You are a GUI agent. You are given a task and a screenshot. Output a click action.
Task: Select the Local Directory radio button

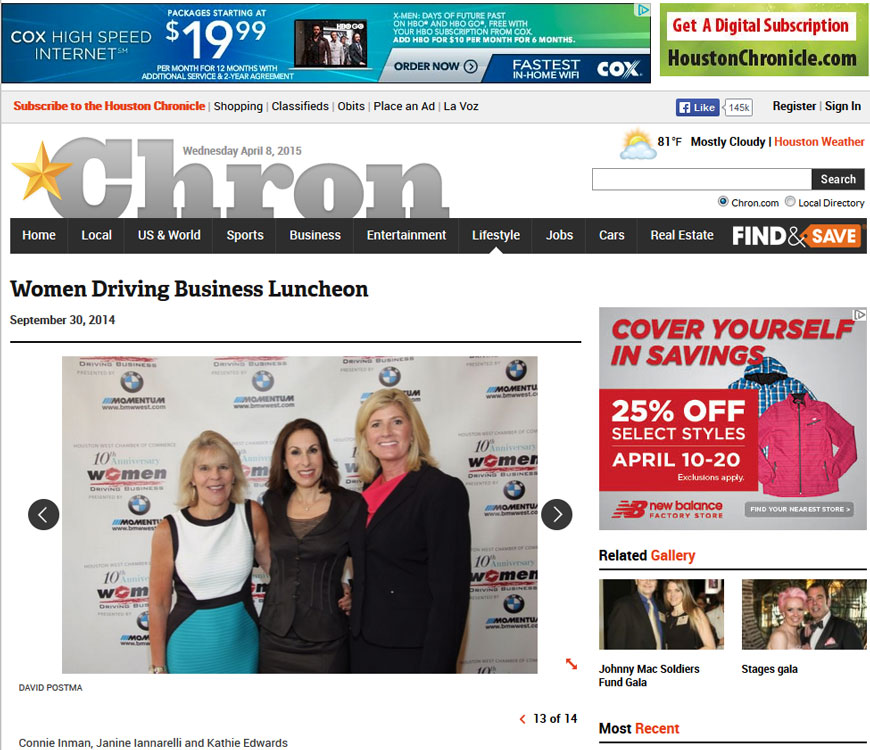click(x=790, y=201)
